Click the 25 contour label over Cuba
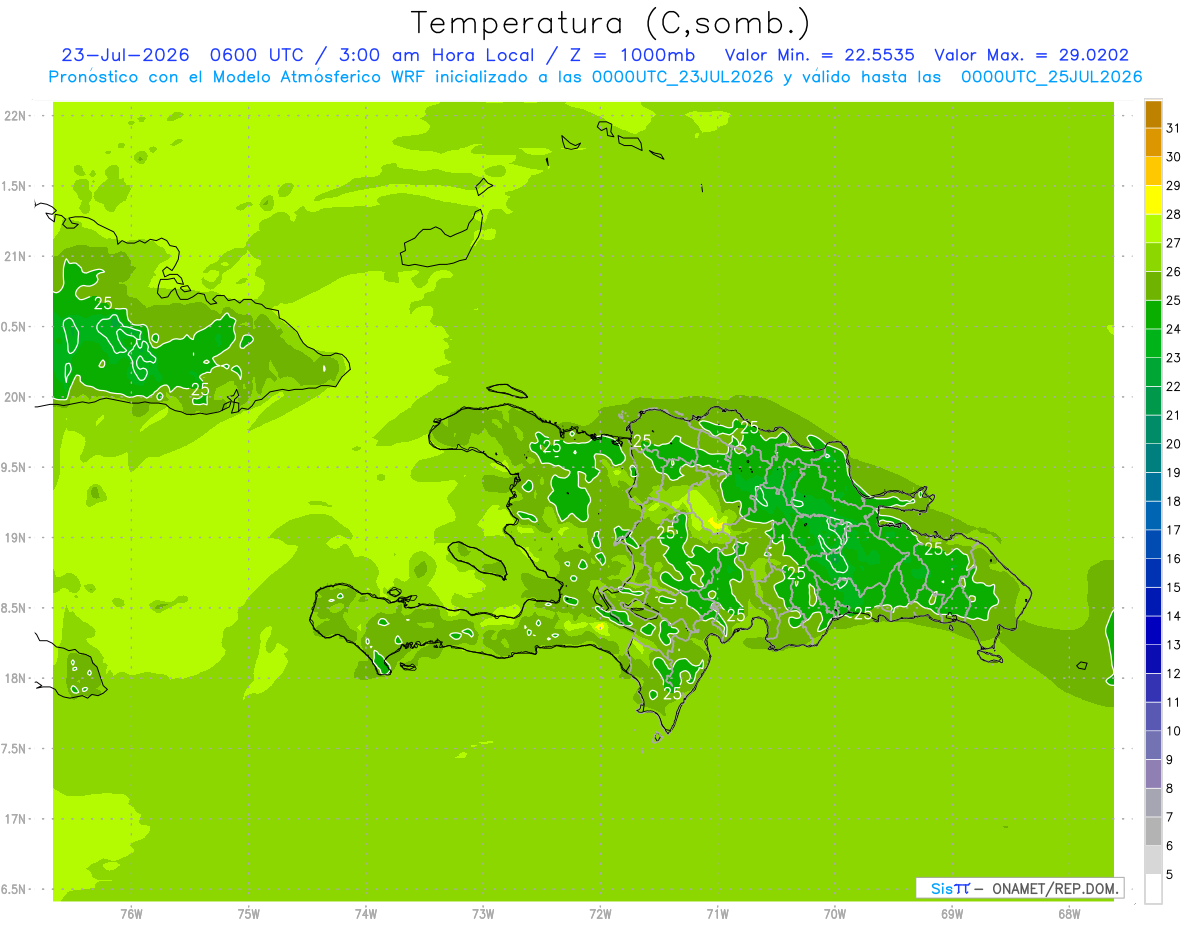This screenshot has height=927, width=1200. click(x=103, y=303)
